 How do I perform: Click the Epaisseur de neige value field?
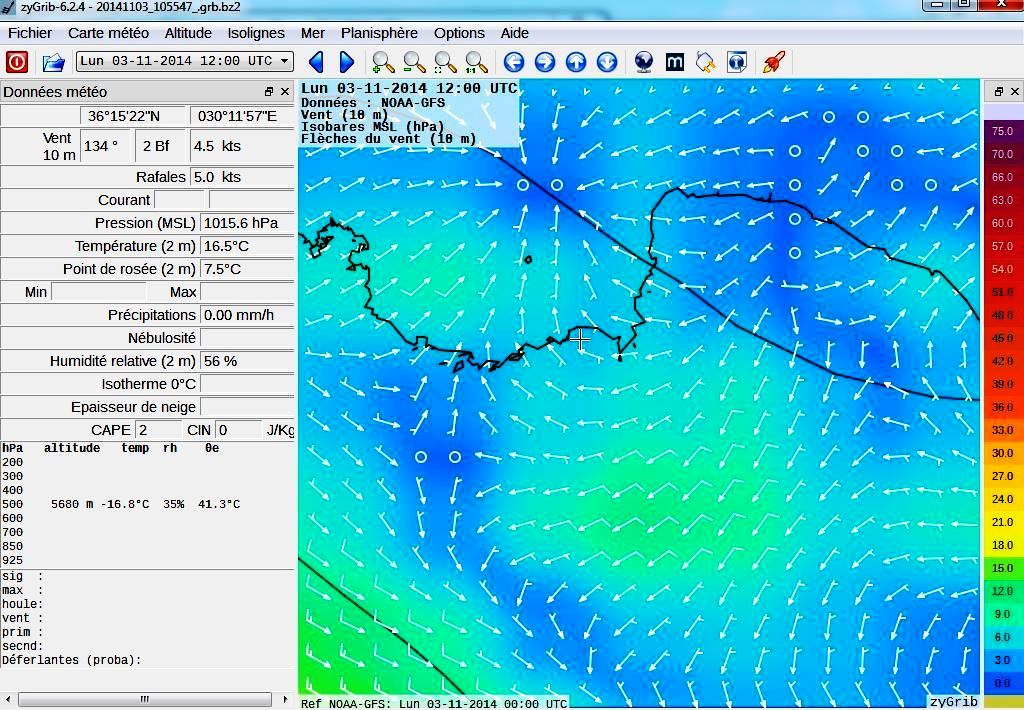247,407
